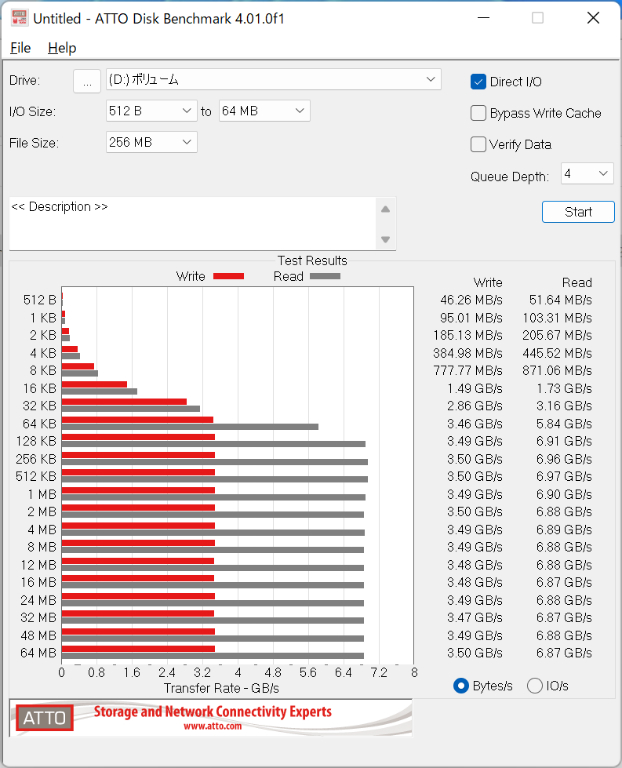The width and height of the screenshot is (622, 768).
Task: Click the 1 KB read value 103.31 MB/s
Action: (x=557, y=318)
